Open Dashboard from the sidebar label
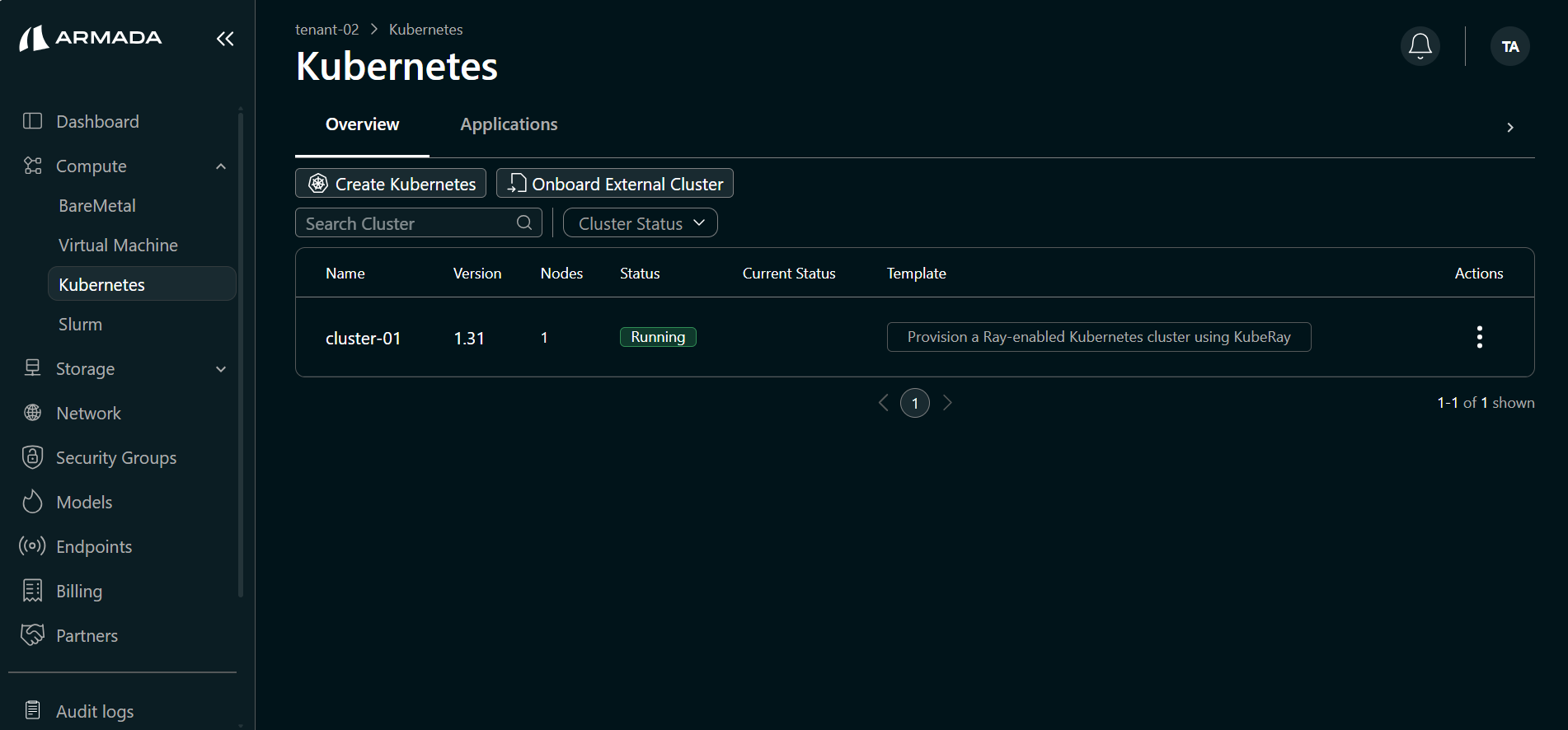Viewport: 1568px width, 730px height. 97,122
